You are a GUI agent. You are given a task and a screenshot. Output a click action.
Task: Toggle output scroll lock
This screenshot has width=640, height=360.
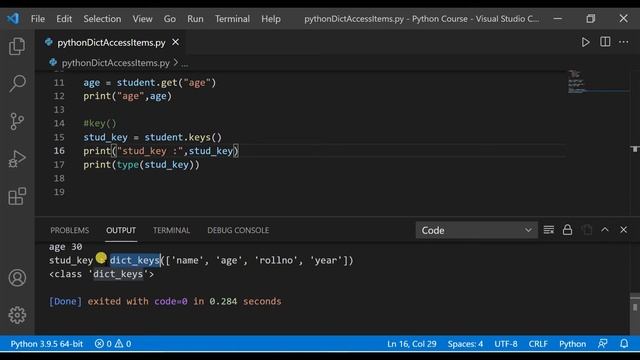click(x=567, y=230)
